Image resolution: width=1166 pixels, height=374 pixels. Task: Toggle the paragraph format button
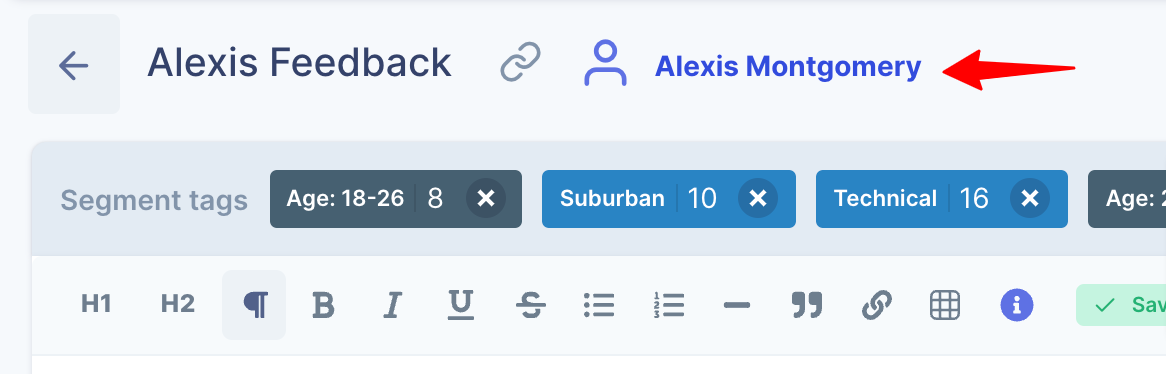[254, 305]
